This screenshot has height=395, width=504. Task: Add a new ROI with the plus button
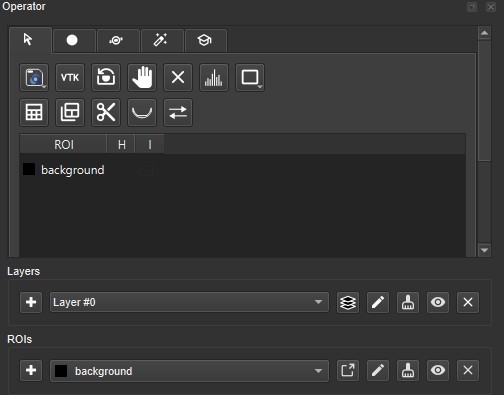coord(31,370)
